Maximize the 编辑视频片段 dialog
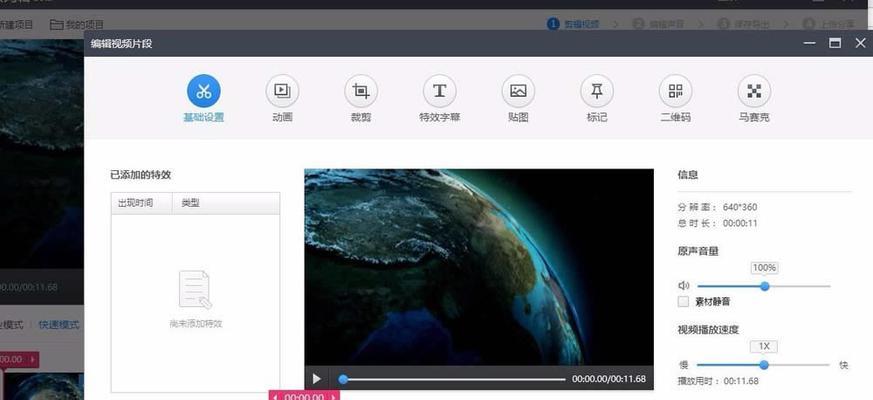Image resolution: width=873 pixels, height=400 pixels. click(835, 43)
